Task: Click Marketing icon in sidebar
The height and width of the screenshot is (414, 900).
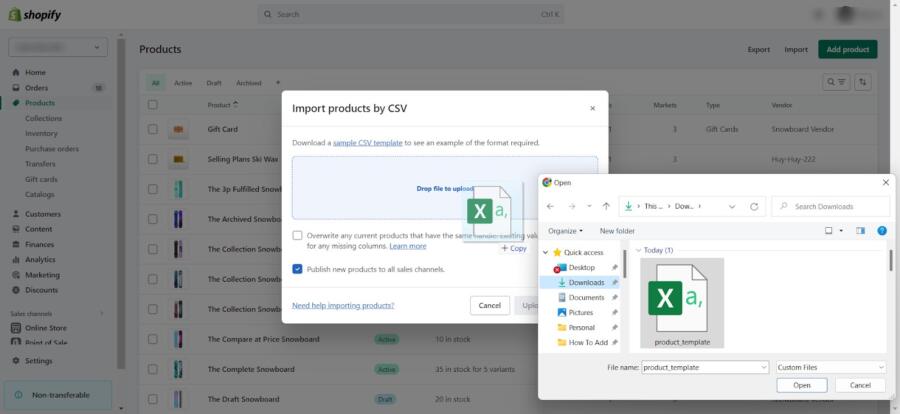Action: (x=15, y=274)
